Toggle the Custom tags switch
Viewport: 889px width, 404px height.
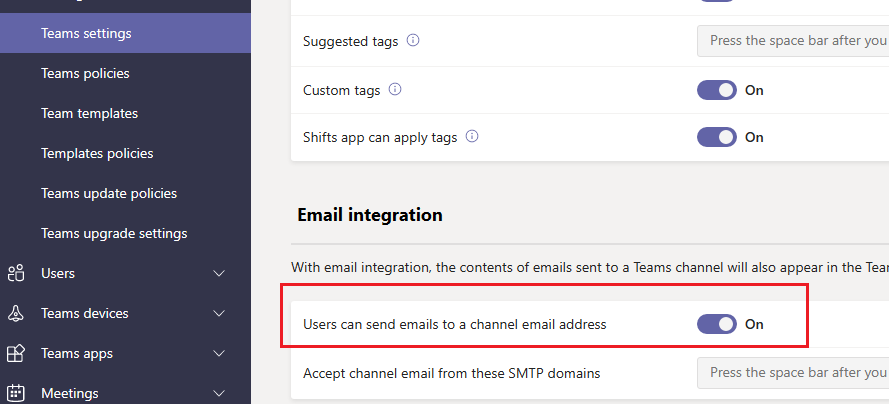(x=717, y=90)
